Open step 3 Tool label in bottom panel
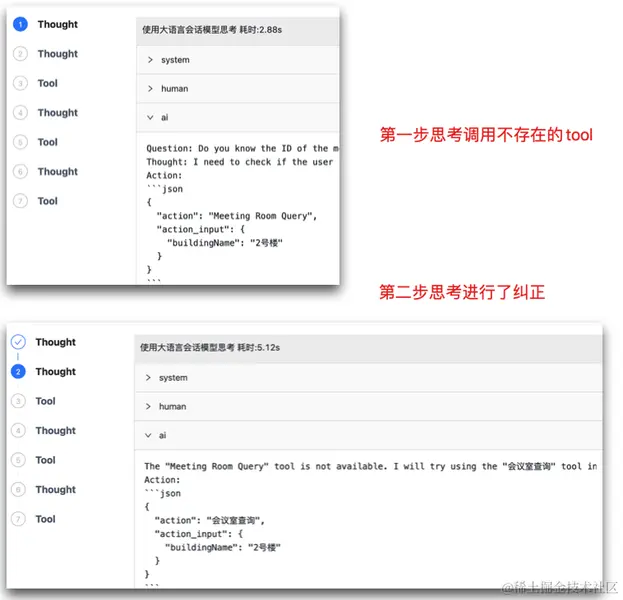The height and width of the screenshot is (600, 623). pos(46,401)
